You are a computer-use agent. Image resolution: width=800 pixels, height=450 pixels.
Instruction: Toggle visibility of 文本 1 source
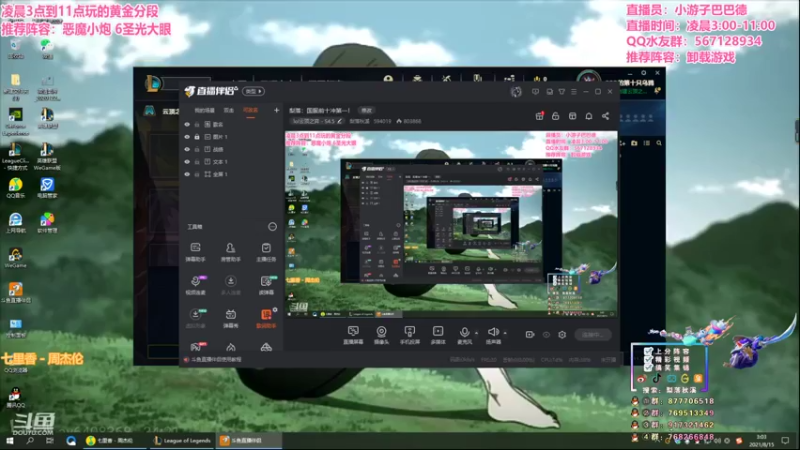click(x=187, y=162)
